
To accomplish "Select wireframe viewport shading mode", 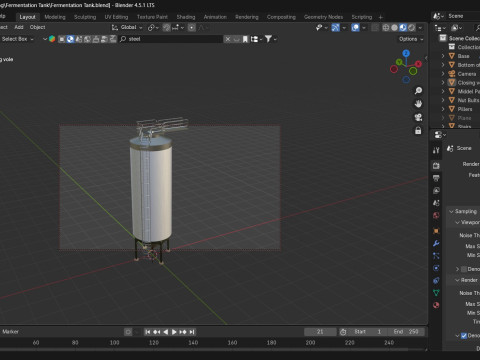I will 386,28.
